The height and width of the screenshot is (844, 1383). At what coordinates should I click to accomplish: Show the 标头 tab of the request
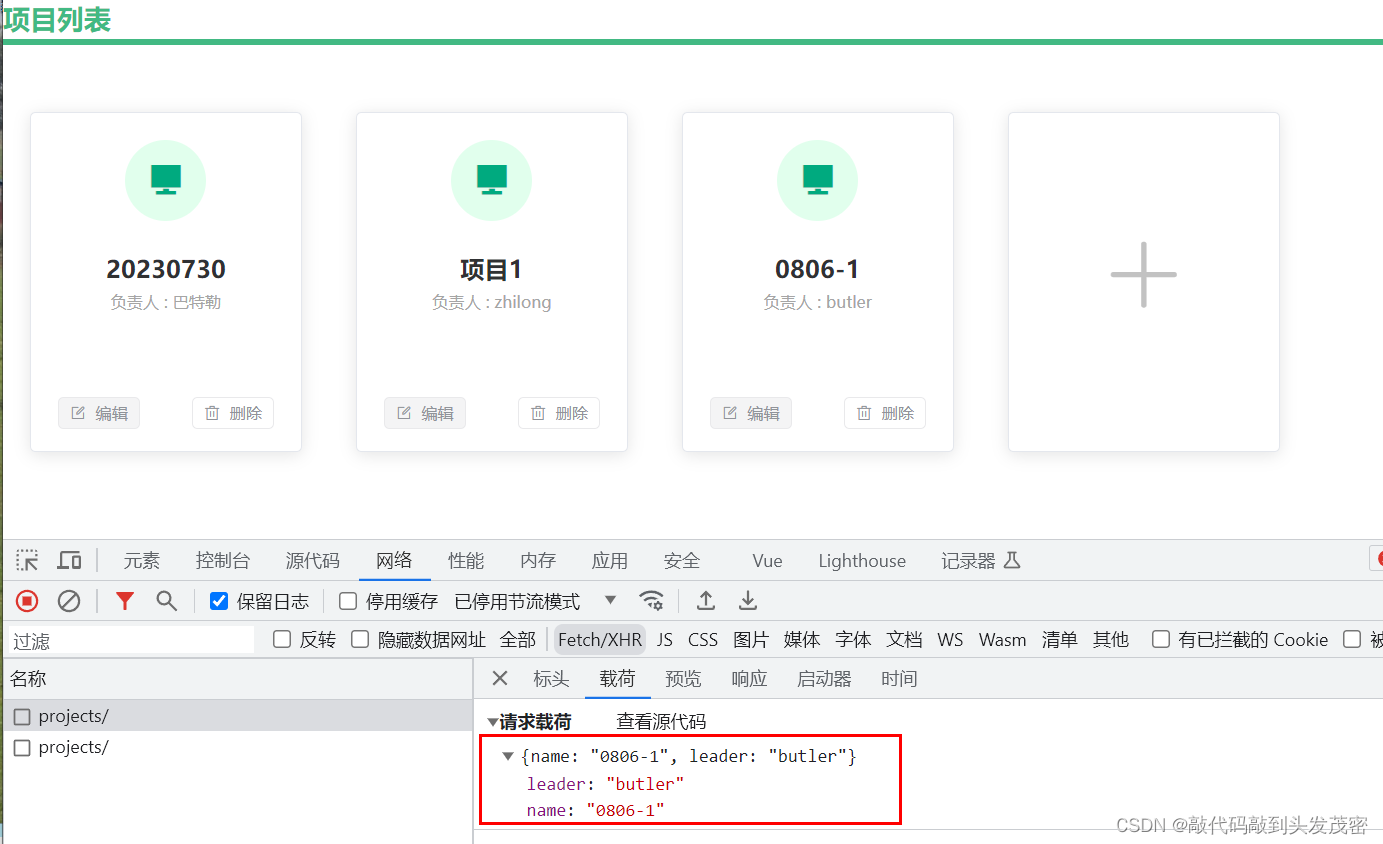coord(551,679)
